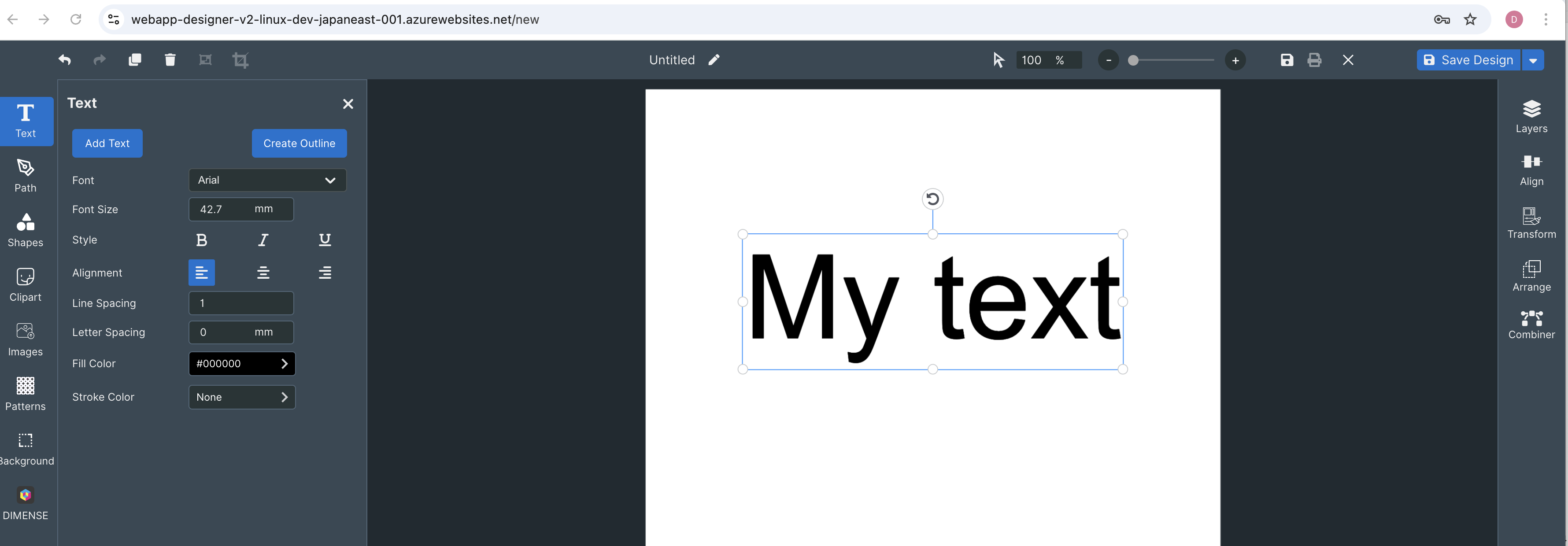The width and height of the screenshot is (1568, 546).
Task: Open the Transform panel
Action: [1531, 223]
